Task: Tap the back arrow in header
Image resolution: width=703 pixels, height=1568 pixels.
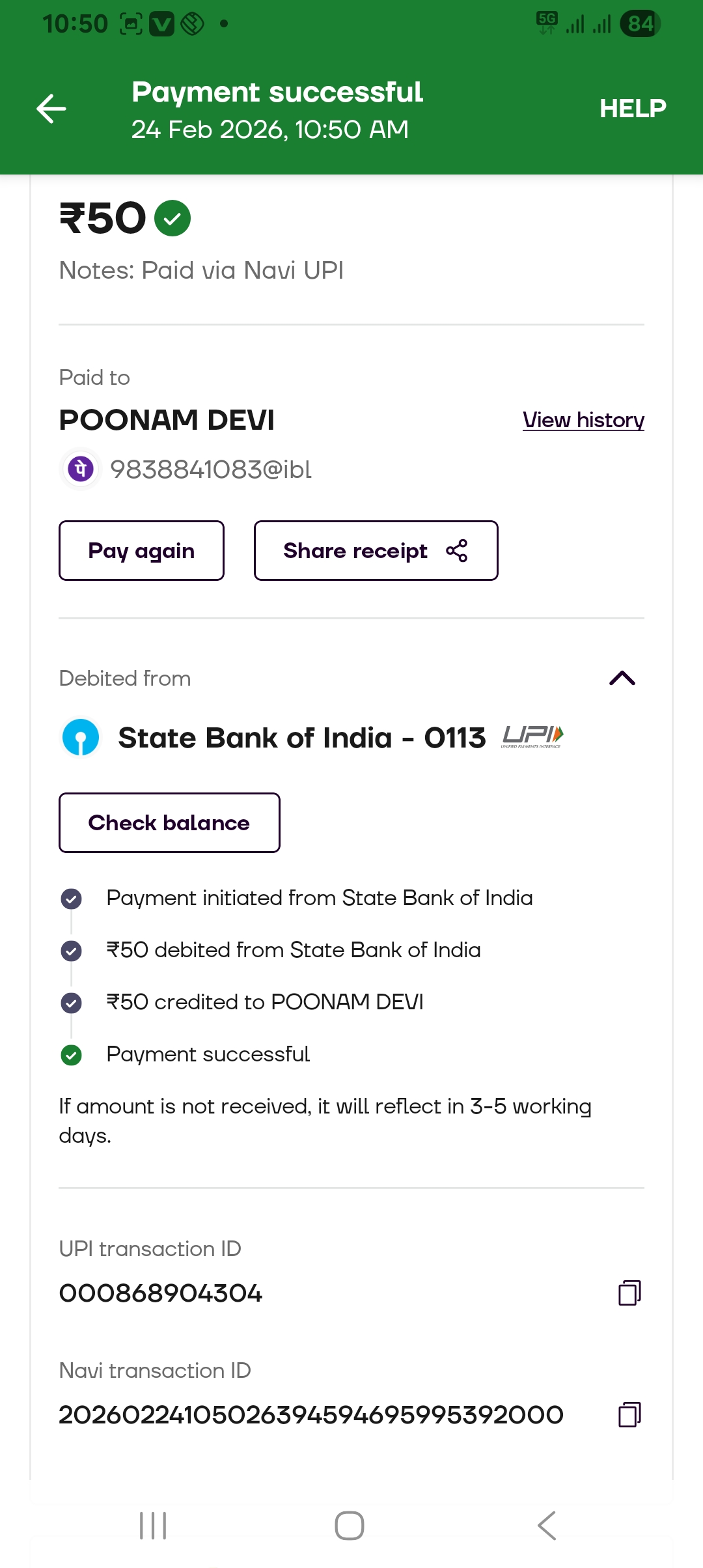Action: tap(51, 108)
